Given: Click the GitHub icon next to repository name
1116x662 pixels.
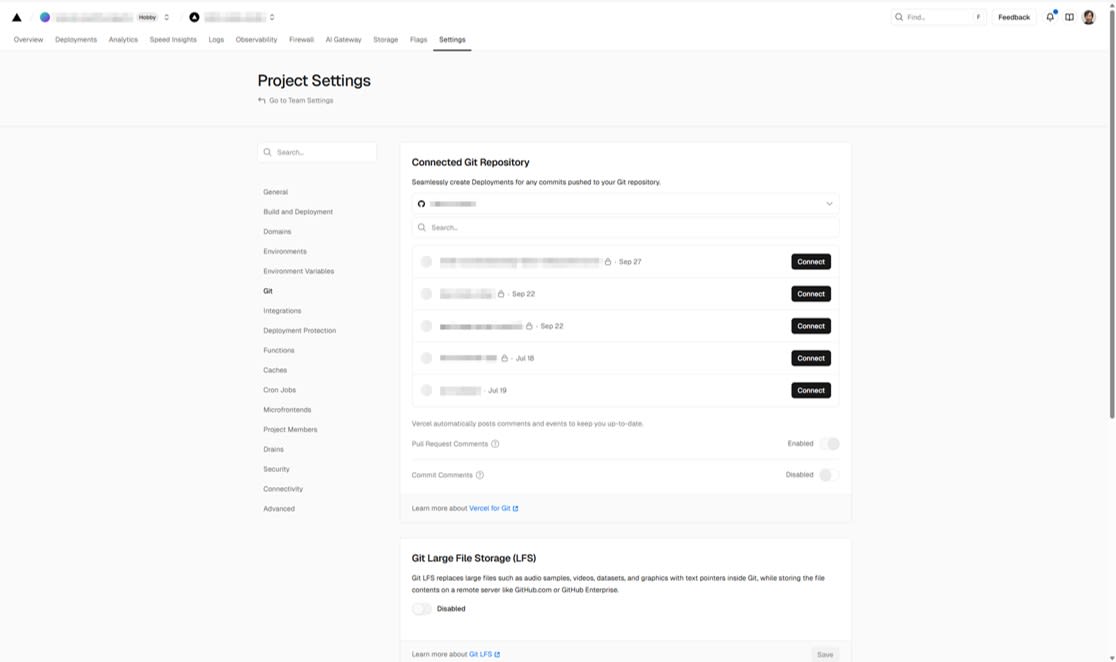Looking at the screenshot, I should click(x=419, y=203).
